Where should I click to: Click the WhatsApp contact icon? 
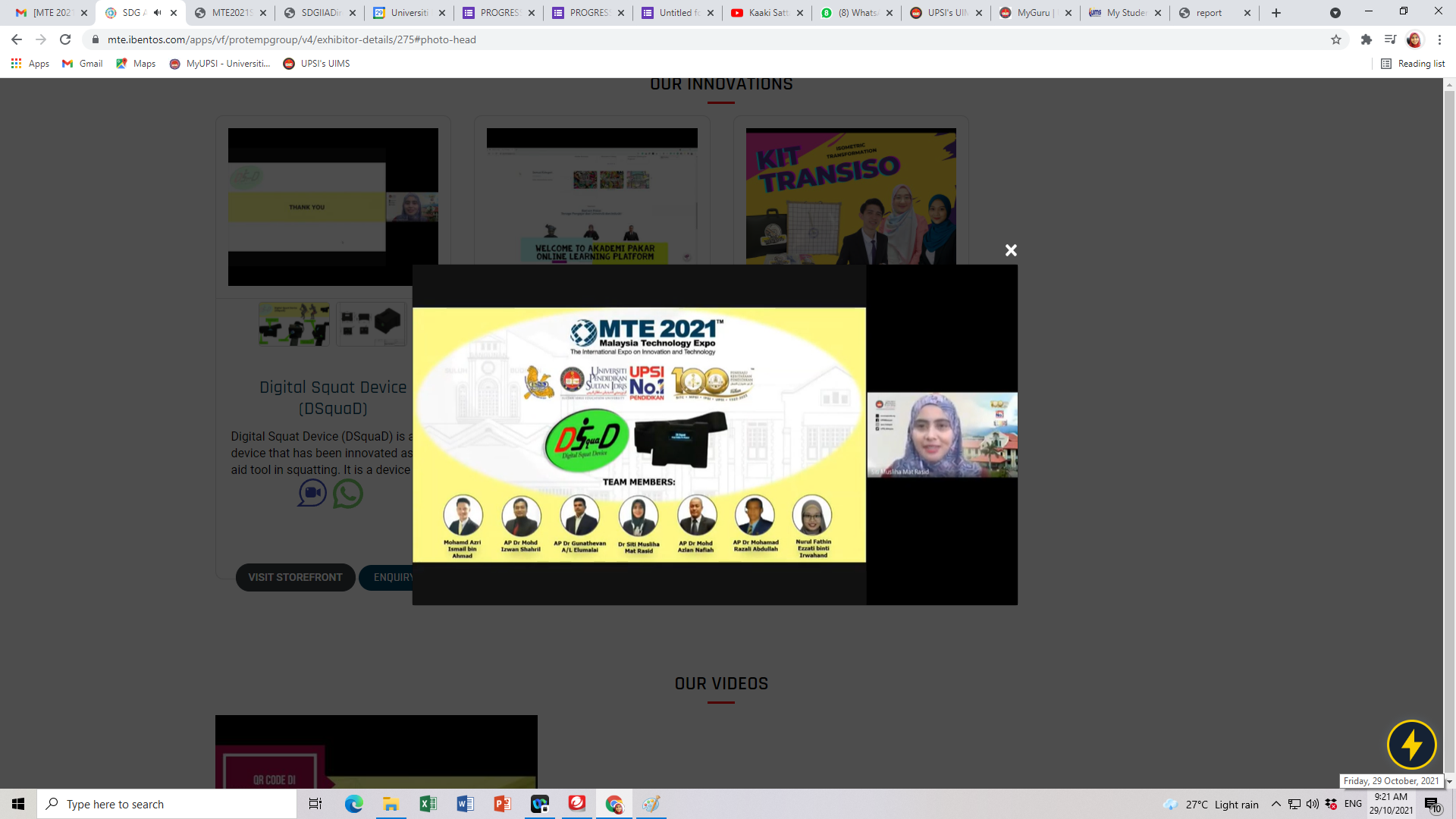[x=347, y=494]
